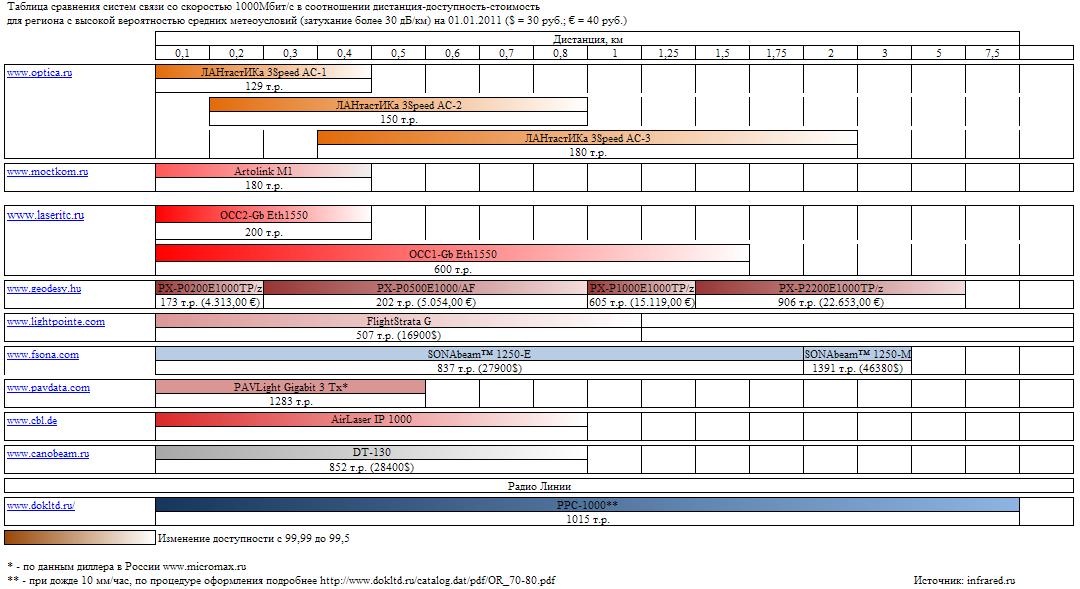Select the Artolink M1 bar
Screen dimensions: 1080x589
[263, 171]
